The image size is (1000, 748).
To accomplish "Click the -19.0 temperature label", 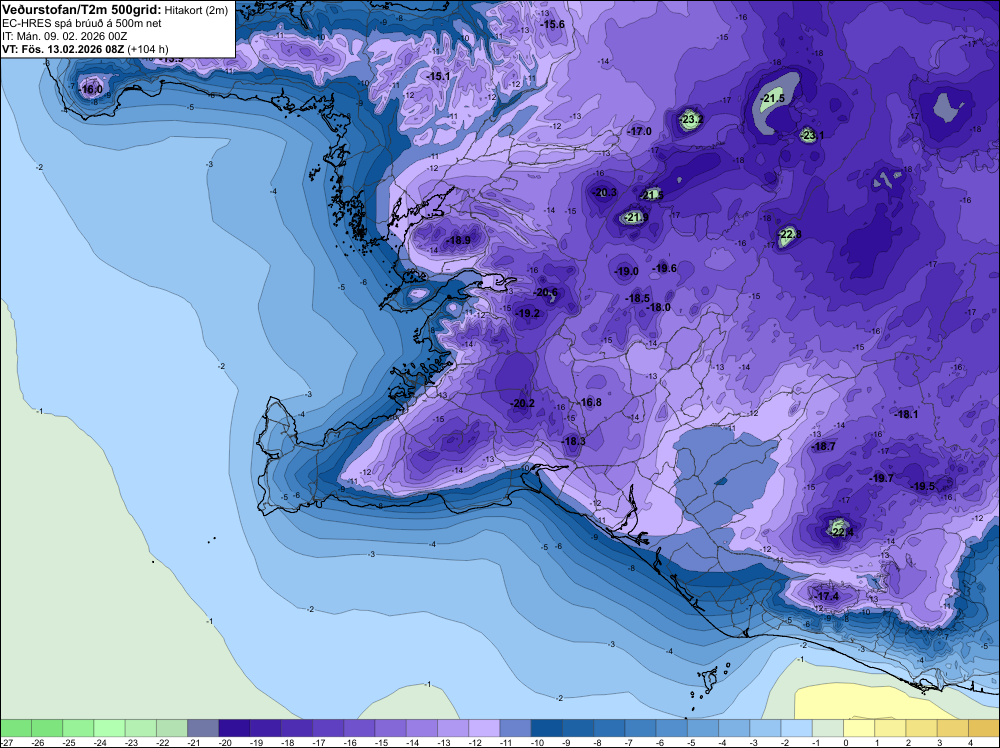I will click(626, 271).
